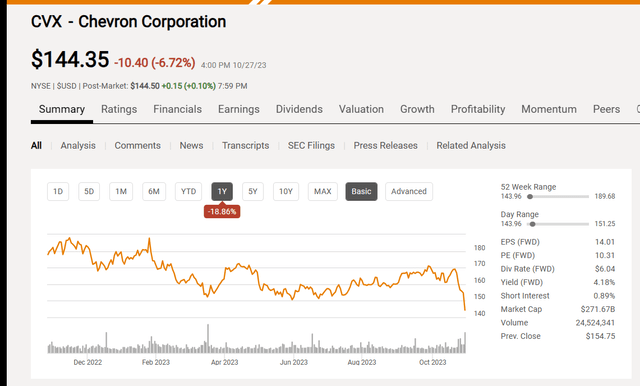Click the Prev. Close value $154.75
The image size is (640, 386).
click(x=600, y=336)
